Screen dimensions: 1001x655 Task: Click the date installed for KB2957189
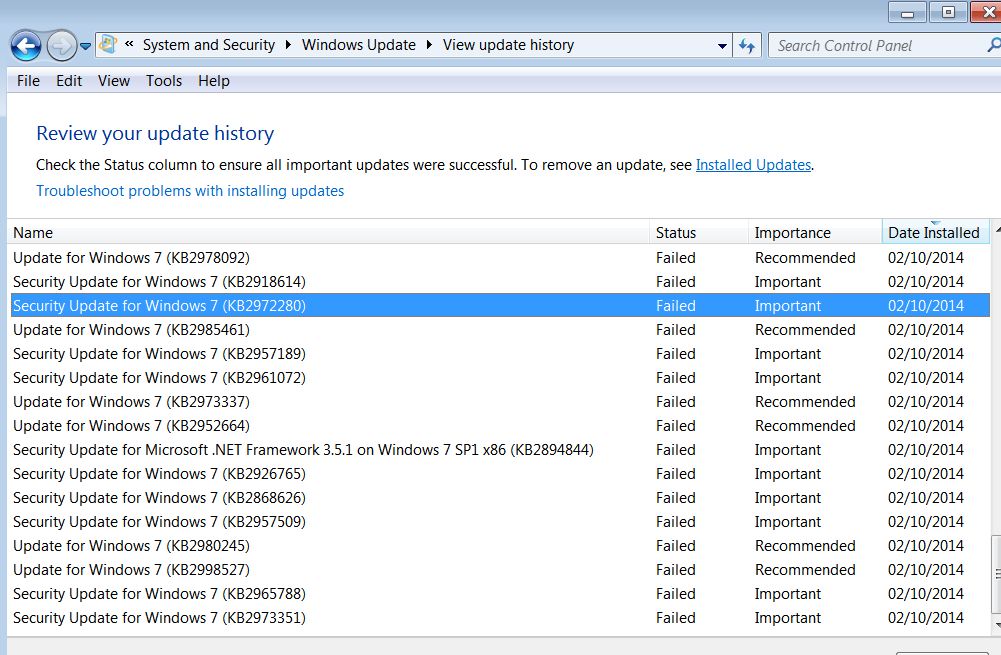(x=926, y=354)
